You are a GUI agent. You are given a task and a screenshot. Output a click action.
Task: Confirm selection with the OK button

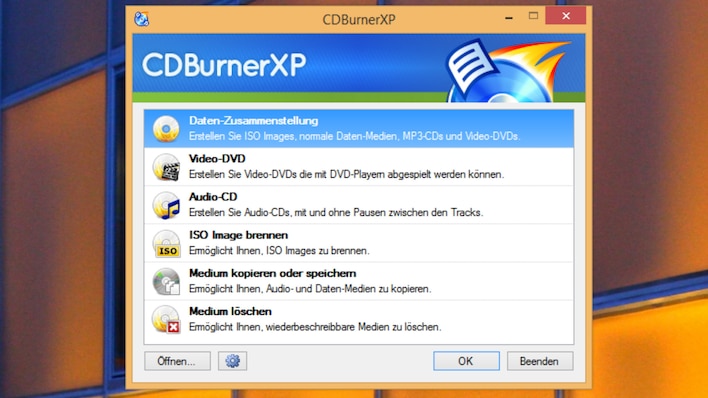point(466,361)
